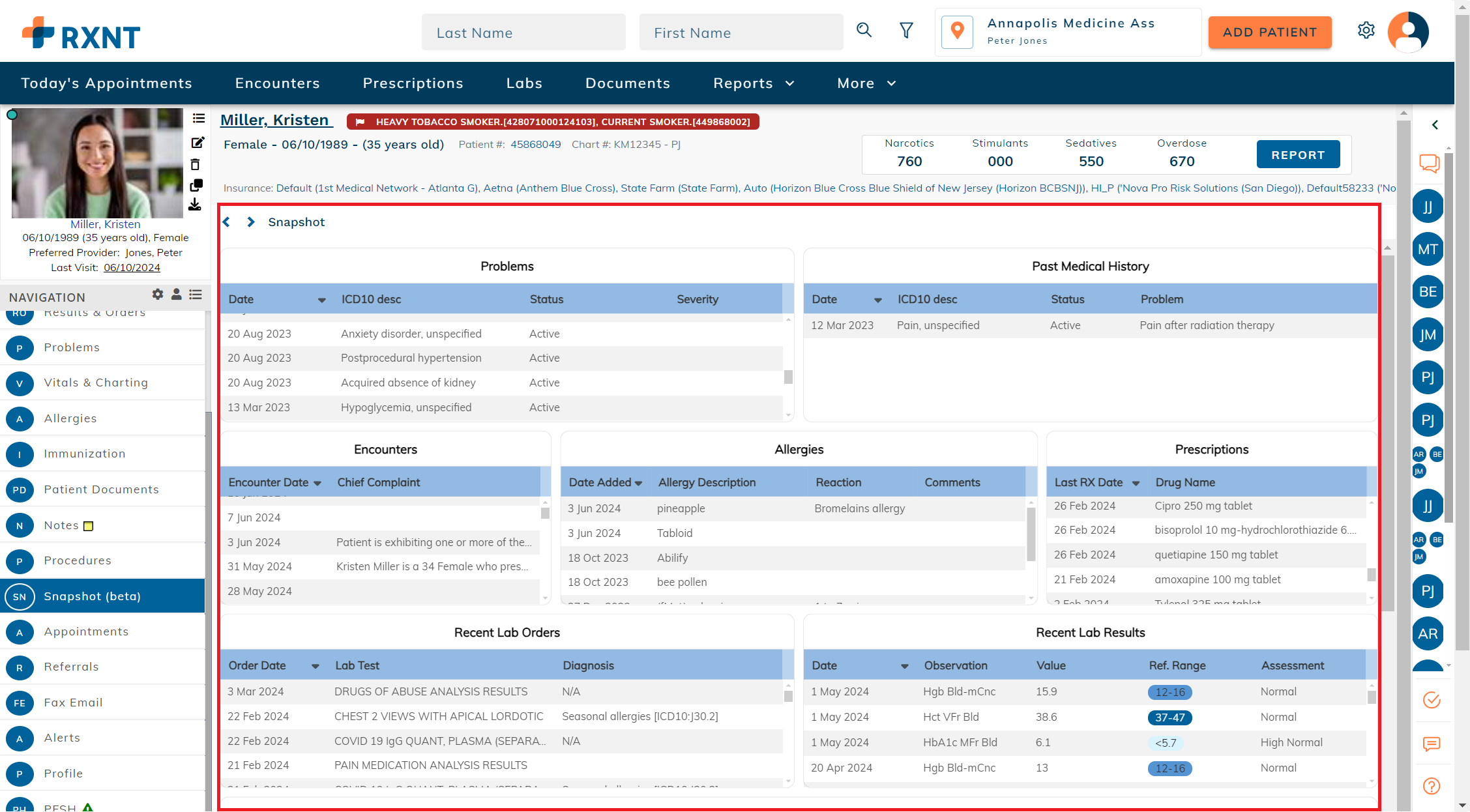Click the yellow Notes indicator square
This screenshot has height=812, width=1470.
(x=89, y=526)
